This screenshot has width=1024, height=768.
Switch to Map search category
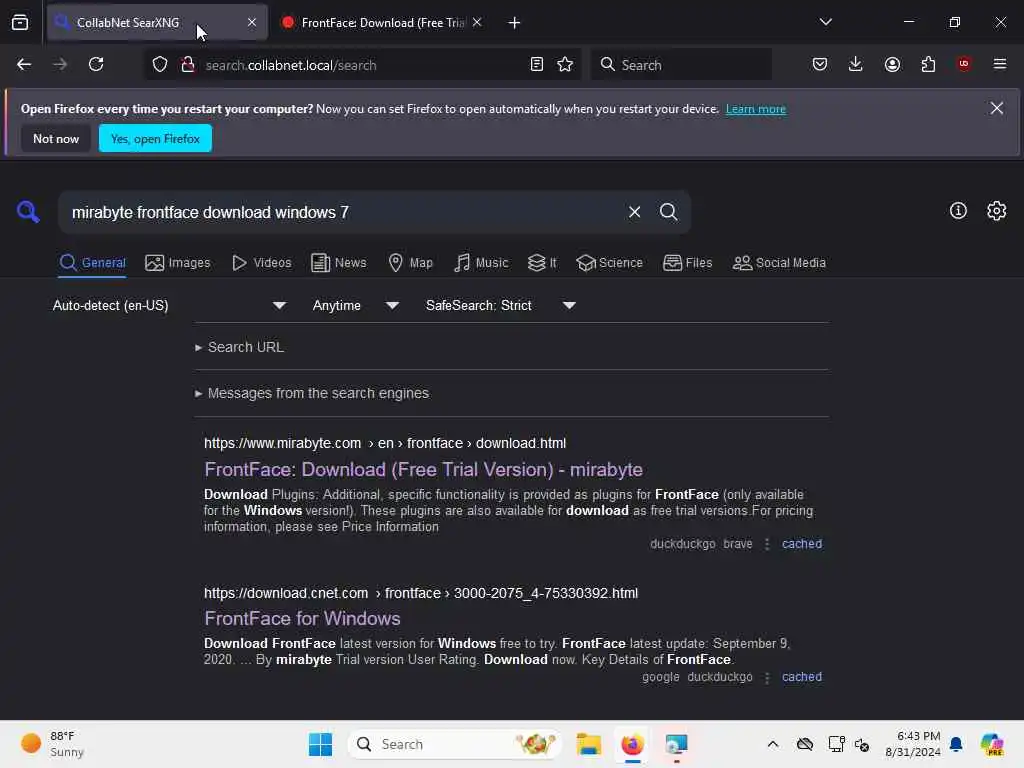coord(411,263)
